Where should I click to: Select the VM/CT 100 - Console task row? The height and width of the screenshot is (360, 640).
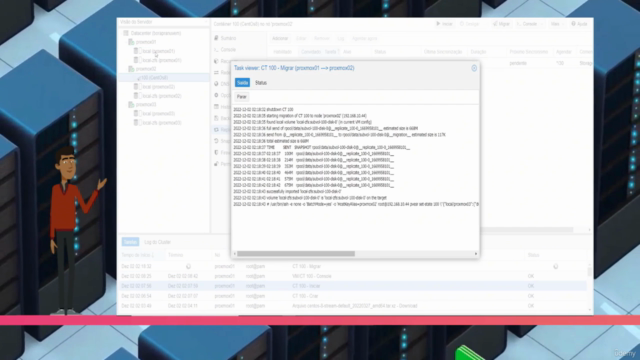coord(353,276)
